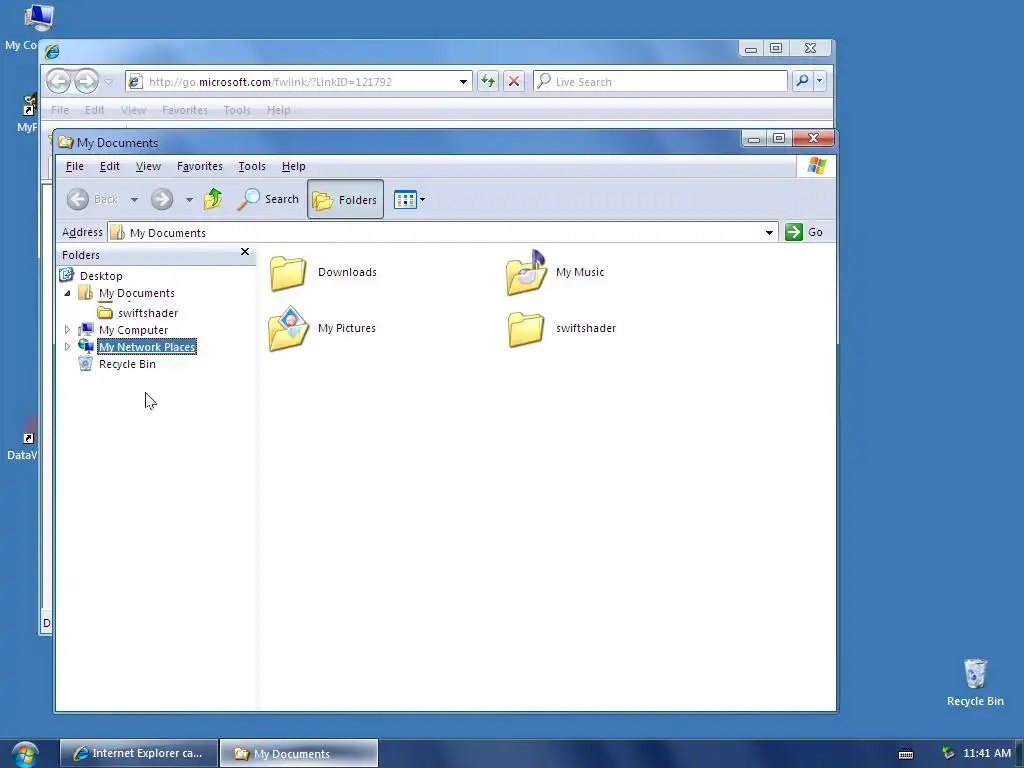
Task: Click the Internet Explorer URL address field
Action: [x=299, y=82]
